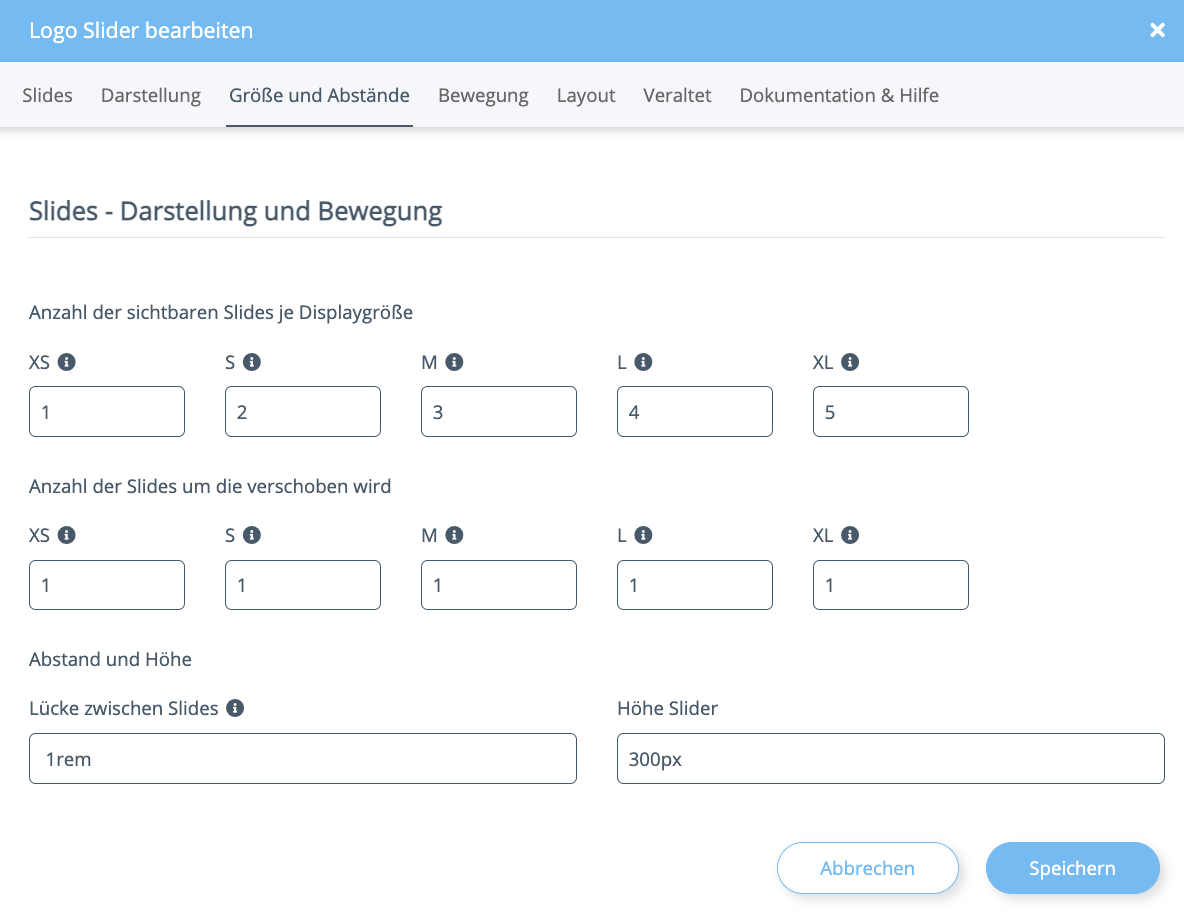Image resolution: width=1184 pixels, height=920 pixels.
Task: Click the Logo Slider bearbeiten title
Action: (x=141, y=30)
